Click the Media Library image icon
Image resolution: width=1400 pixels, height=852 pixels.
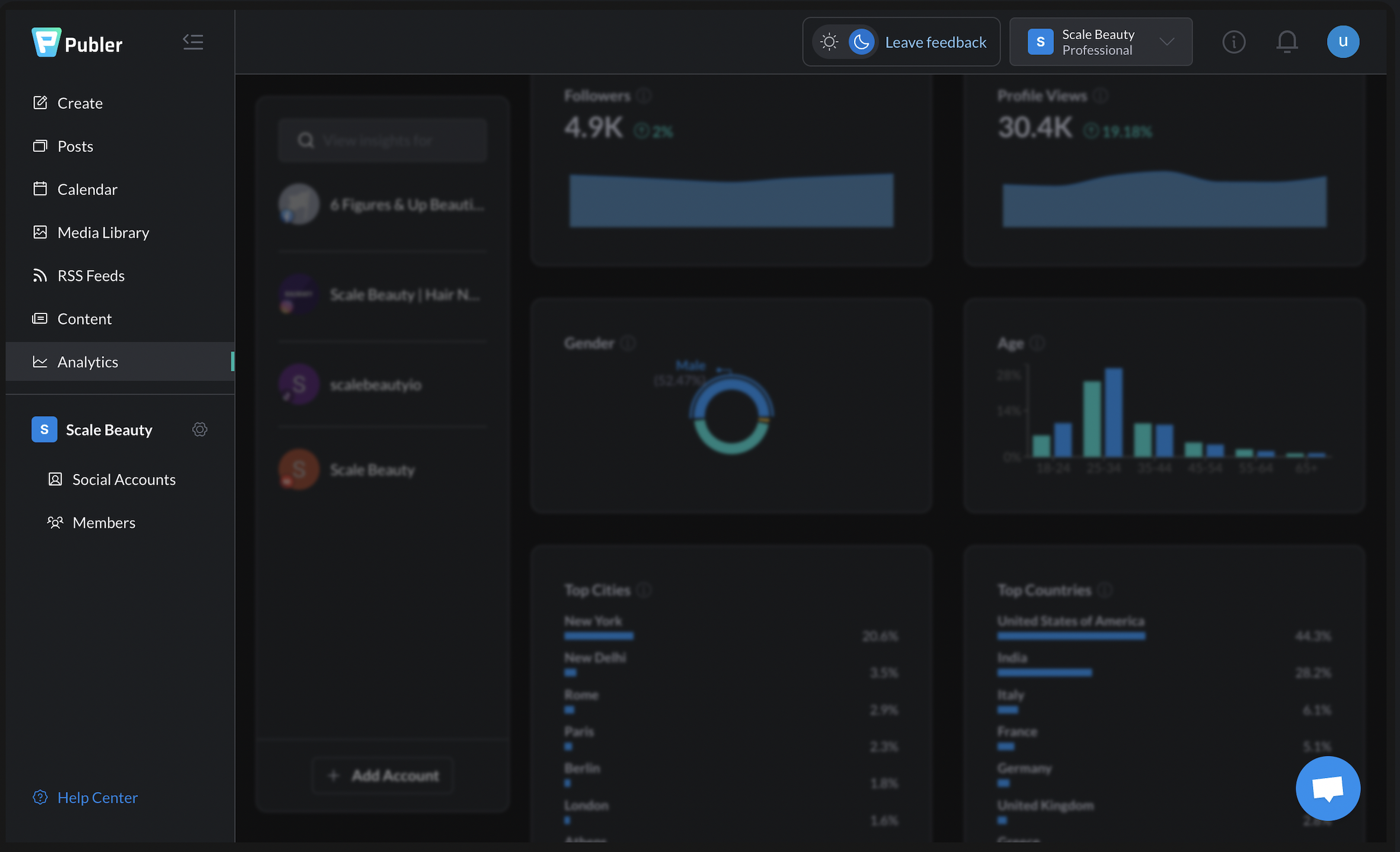click(x=40, y=232)
